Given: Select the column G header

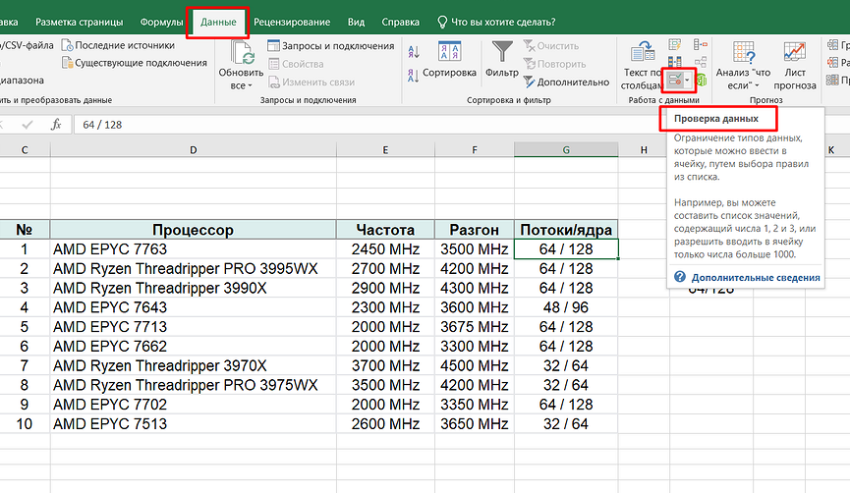Looking at the screenshot, I should point(566,149).
